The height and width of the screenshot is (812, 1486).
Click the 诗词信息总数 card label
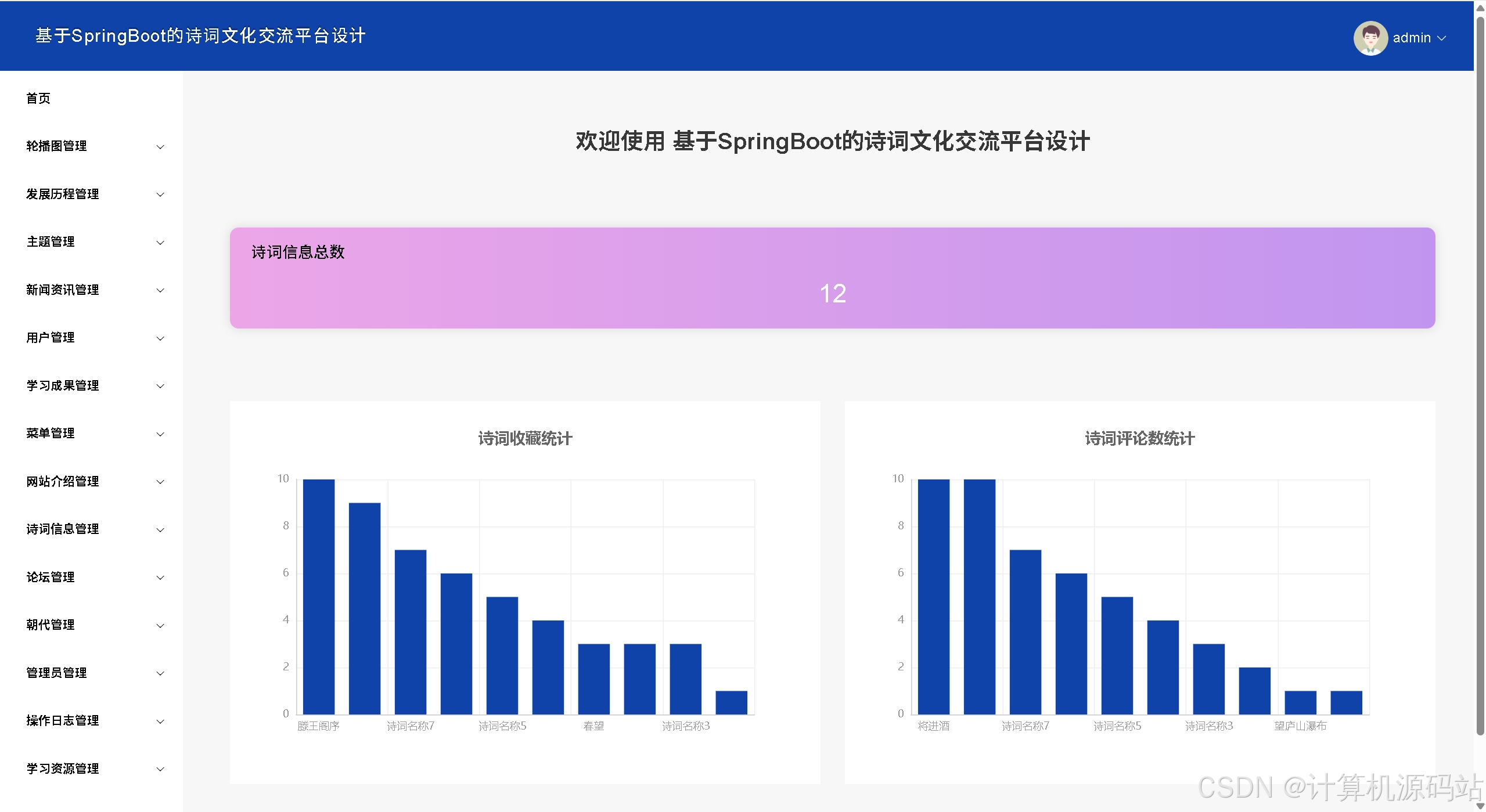[298, 252]
